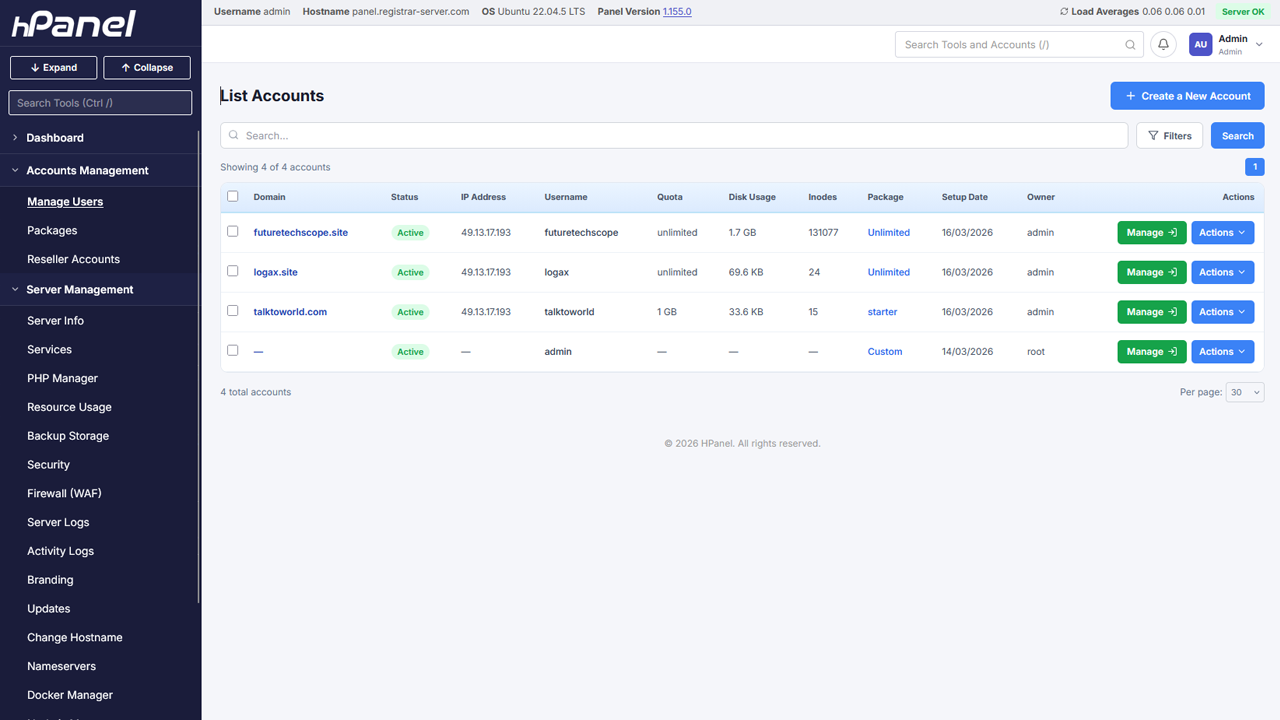1280x720 pixels.
Task: Open Firewall (WAF)
Action: (64, 494)
